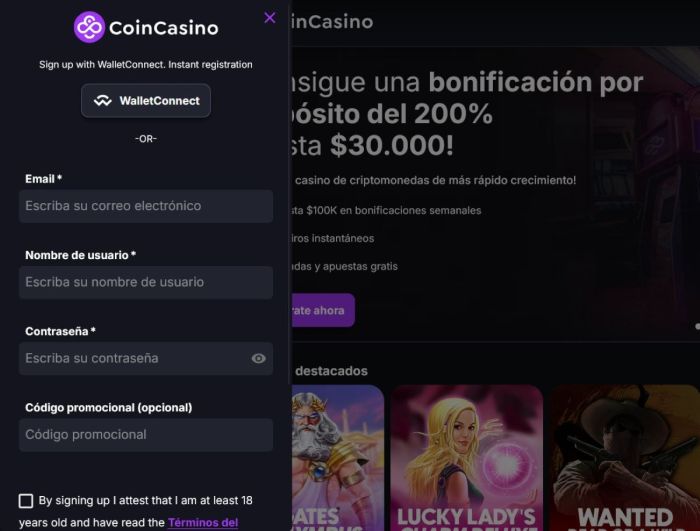This screenshot has height=531, width=700.
Task: Click the purple register now banner button
Action: click(x=323, y=310)
